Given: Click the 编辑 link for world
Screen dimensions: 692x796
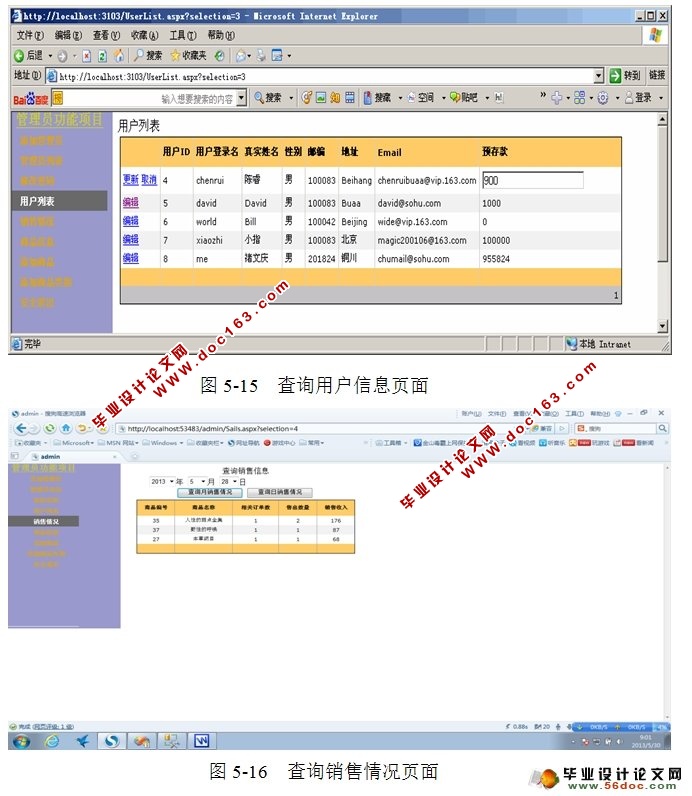Looking at the screenshot, I should click(x=130, y=221).
